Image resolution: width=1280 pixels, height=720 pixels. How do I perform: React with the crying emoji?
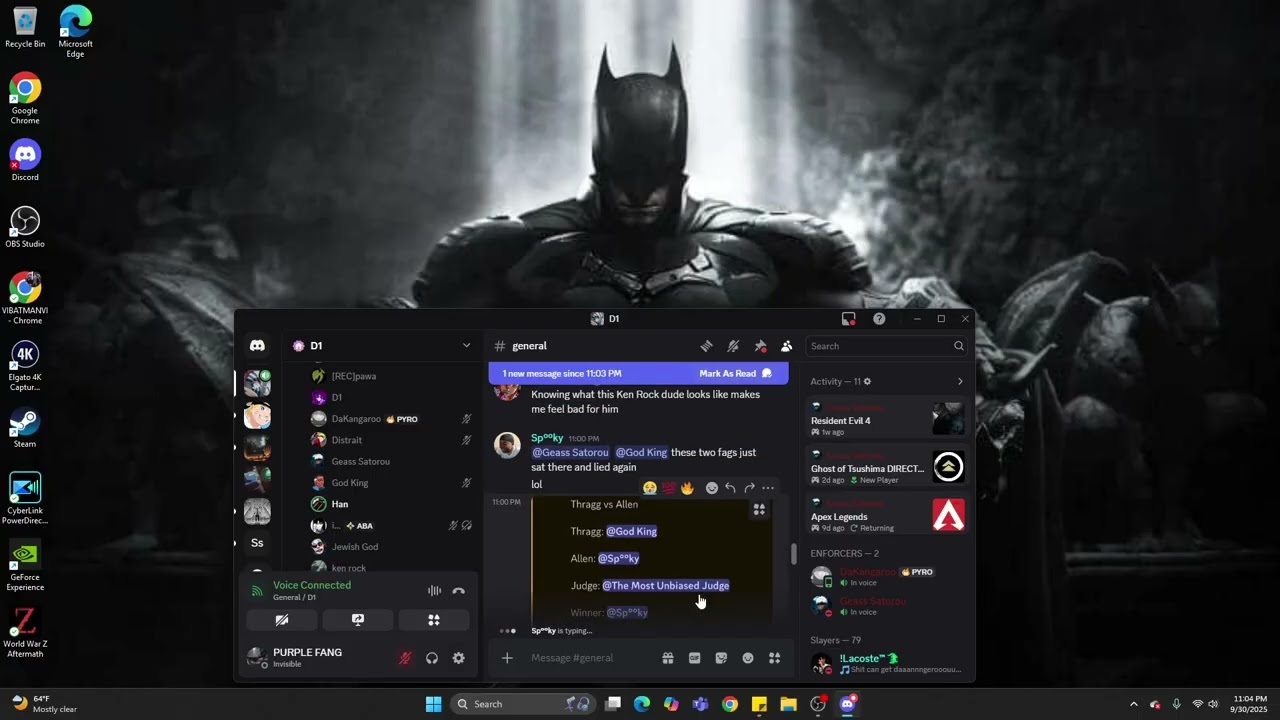650,488
